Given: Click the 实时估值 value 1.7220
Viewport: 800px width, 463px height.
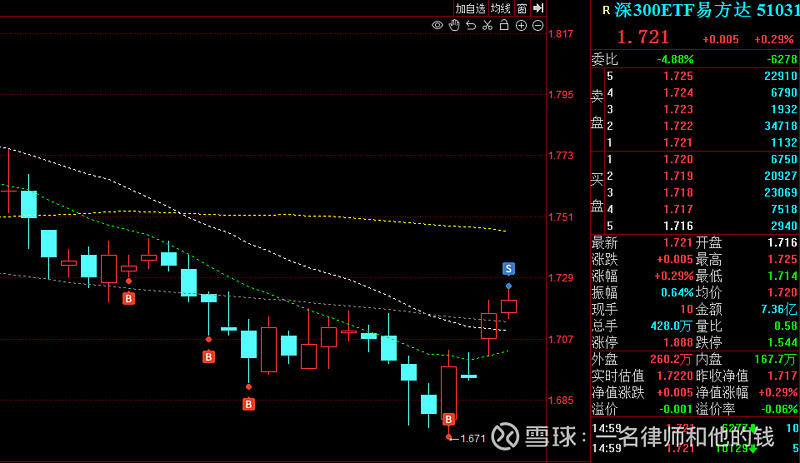Looking at the screenshot, I should (x=674, y=376).
